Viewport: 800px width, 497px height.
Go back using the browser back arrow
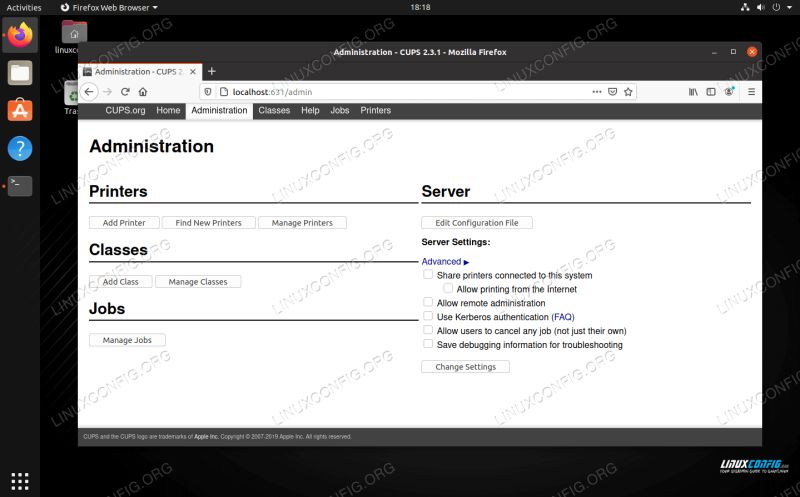(x=89, y=92)
